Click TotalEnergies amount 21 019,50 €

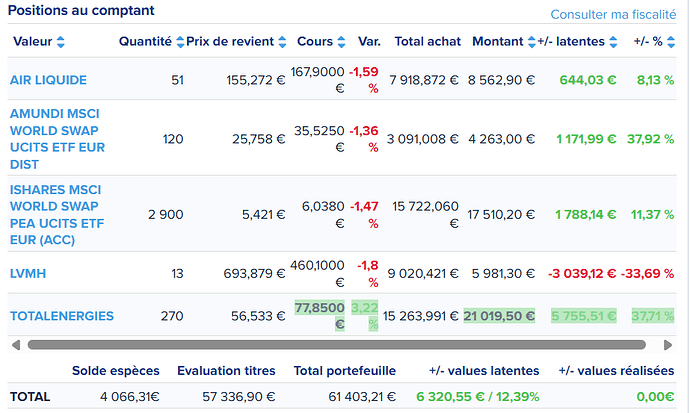(500, 316)
